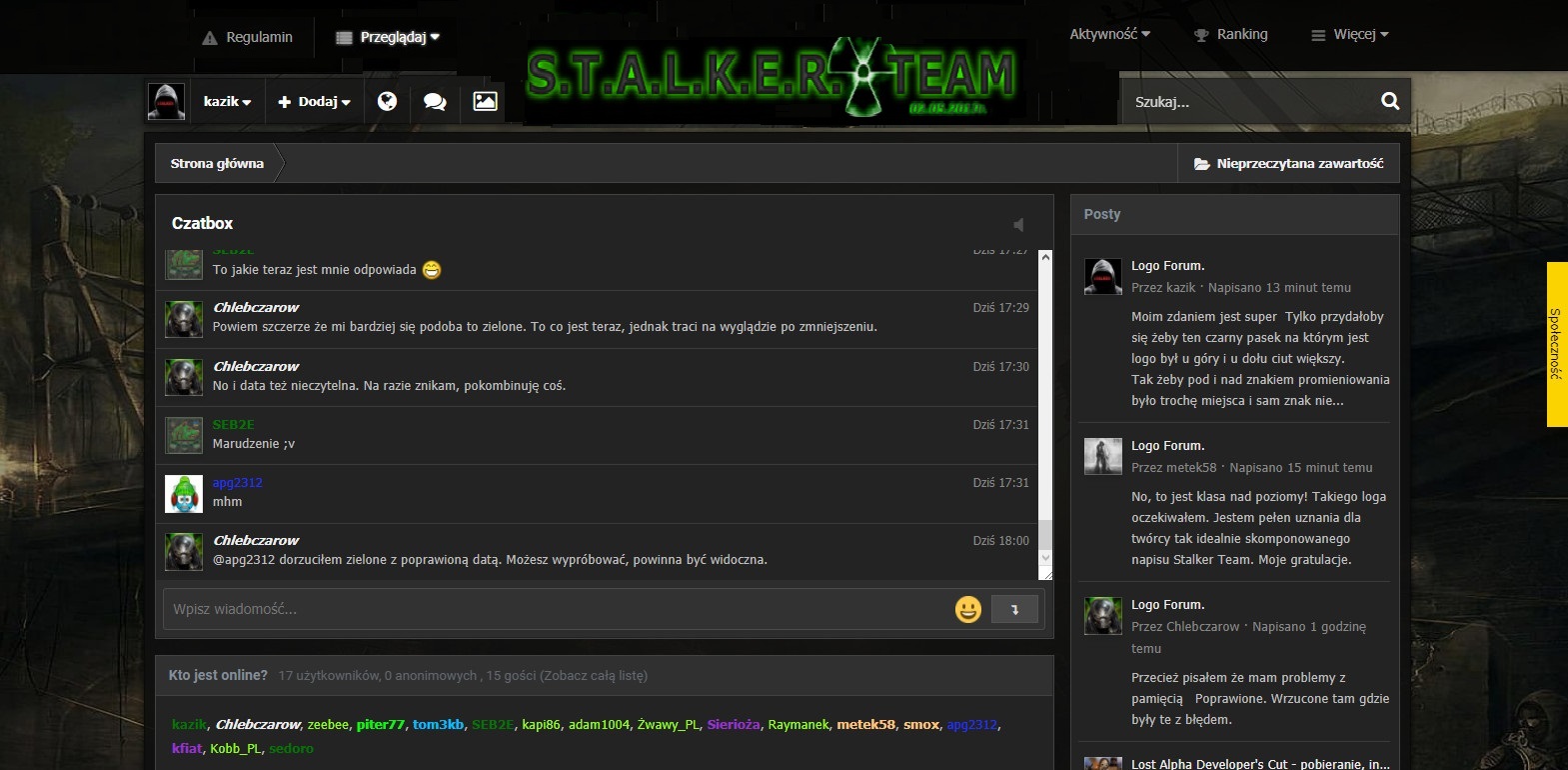Click the chat resize handle
This screenshot has height=770, width=1568.
point(1045,573)
